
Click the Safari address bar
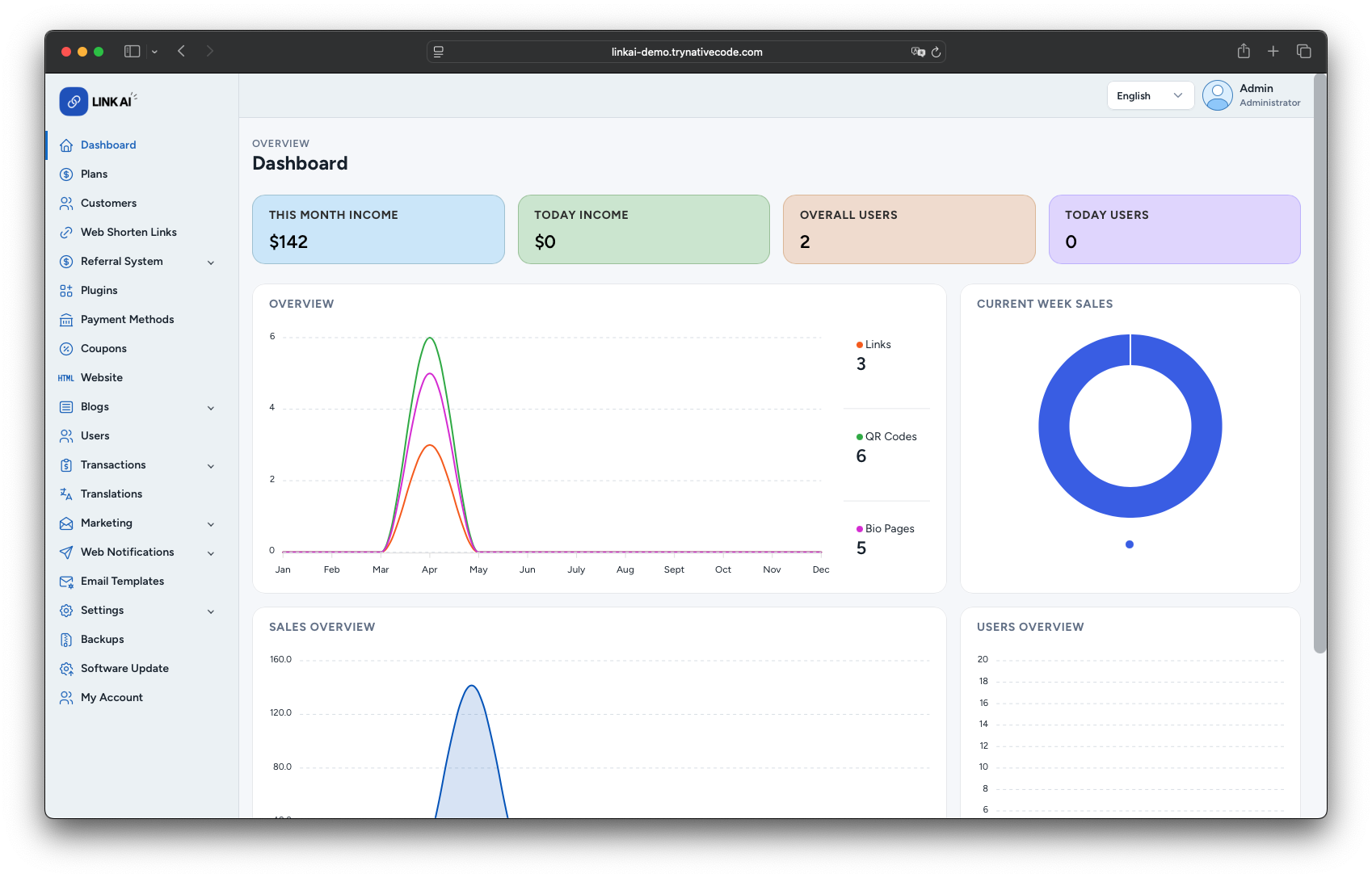tap(686, 52)
